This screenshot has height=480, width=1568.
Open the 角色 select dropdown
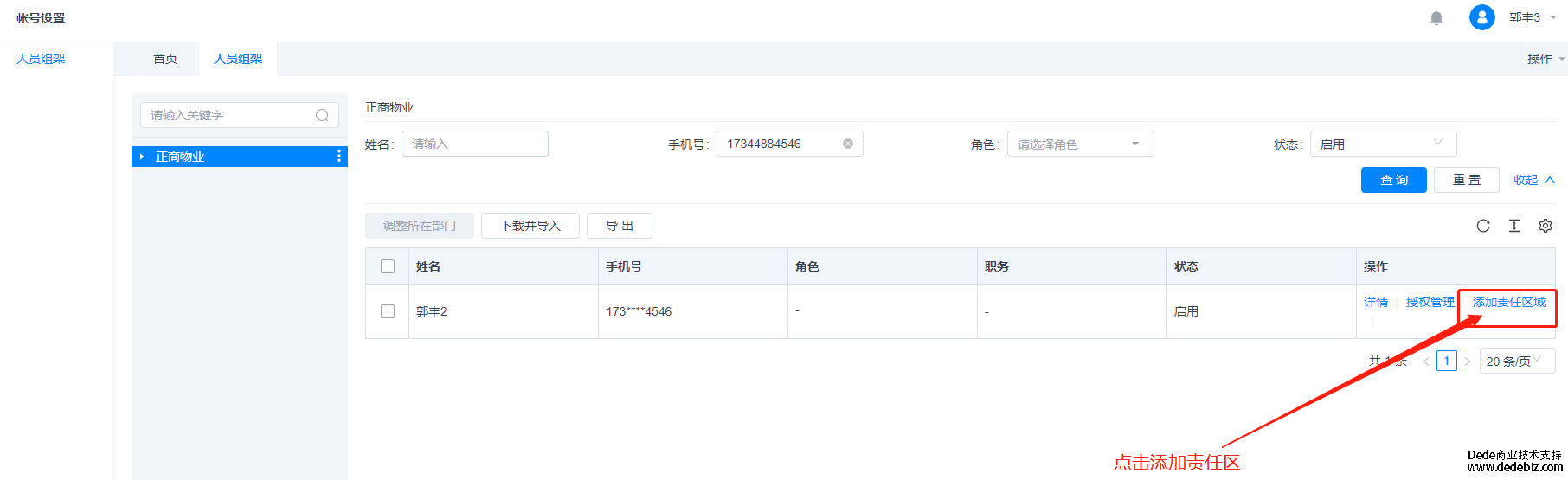pyautogui.click(x=1081, y=144)
